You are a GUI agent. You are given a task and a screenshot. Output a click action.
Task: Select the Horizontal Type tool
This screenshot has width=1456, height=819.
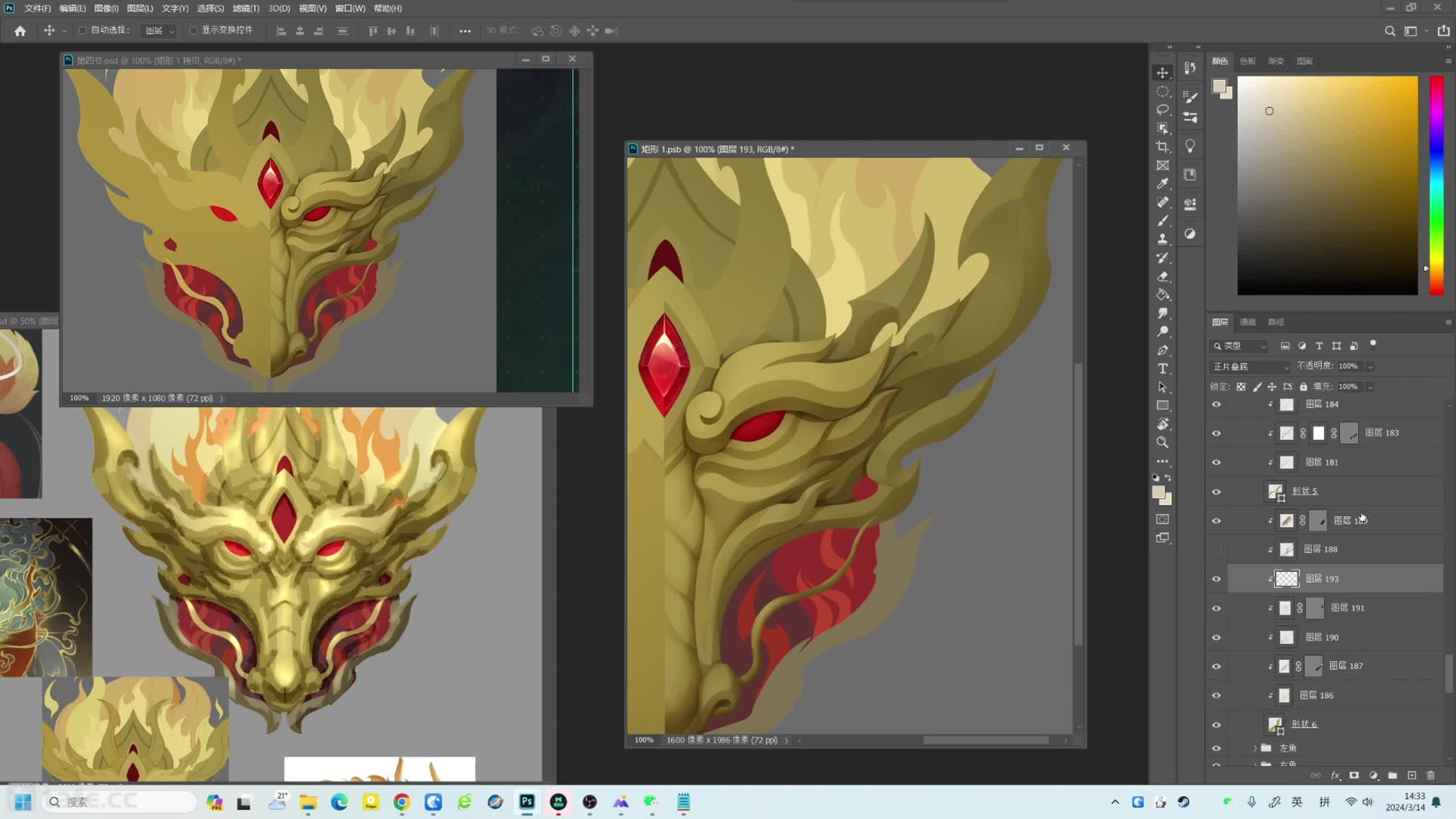(x=1163, y=369)
